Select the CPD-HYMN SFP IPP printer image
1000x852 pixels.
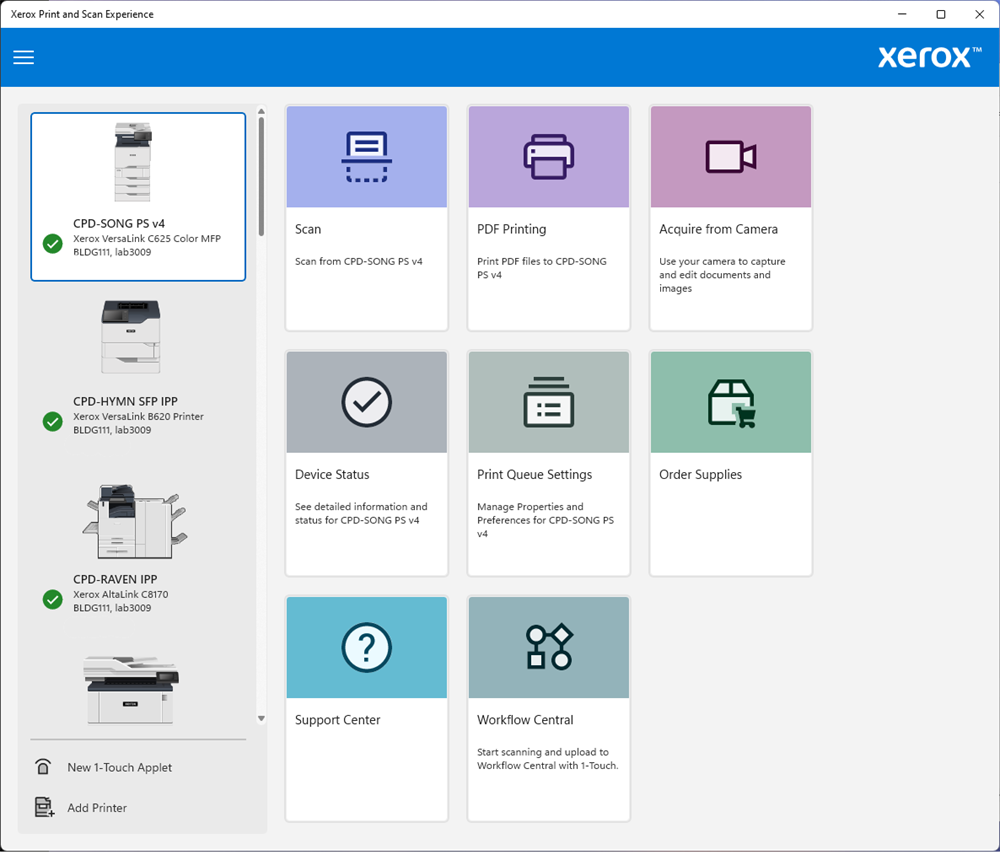(x=131, y=337)
